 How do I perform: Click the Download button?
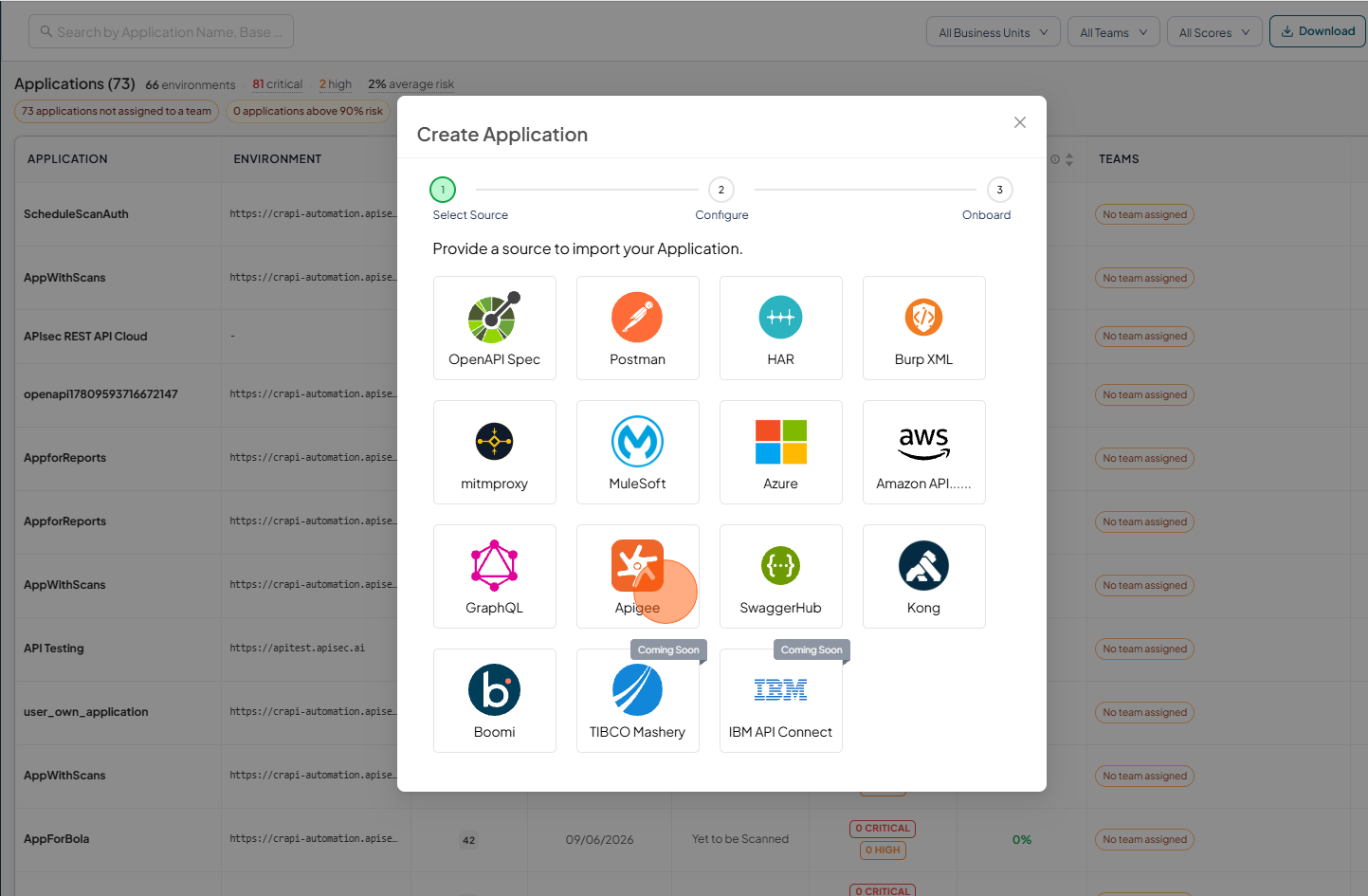(1318, 31)
